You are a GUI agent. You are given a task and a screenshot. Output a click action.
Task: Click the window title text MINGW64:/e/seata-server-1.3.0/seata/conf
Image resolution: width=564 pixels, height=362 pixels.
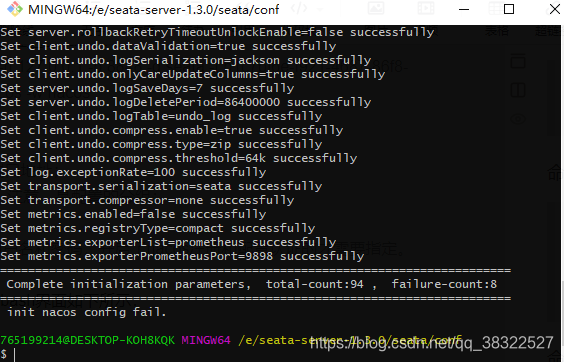click(x=154, y=10)
